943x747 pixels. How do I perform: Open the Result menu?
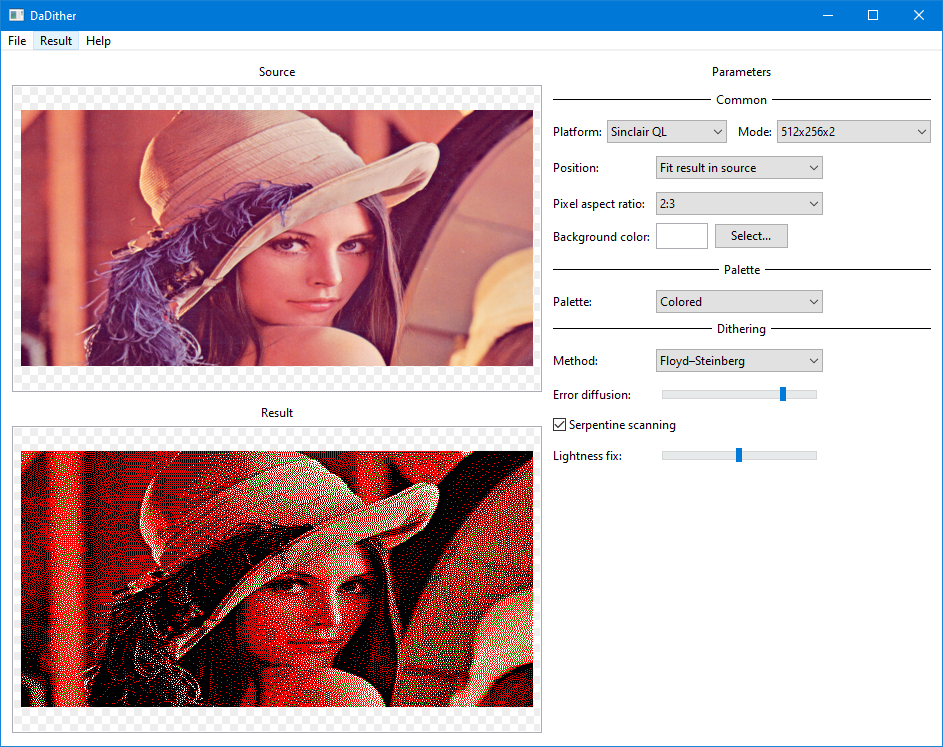pyautogui.click(x=56, y=41)
